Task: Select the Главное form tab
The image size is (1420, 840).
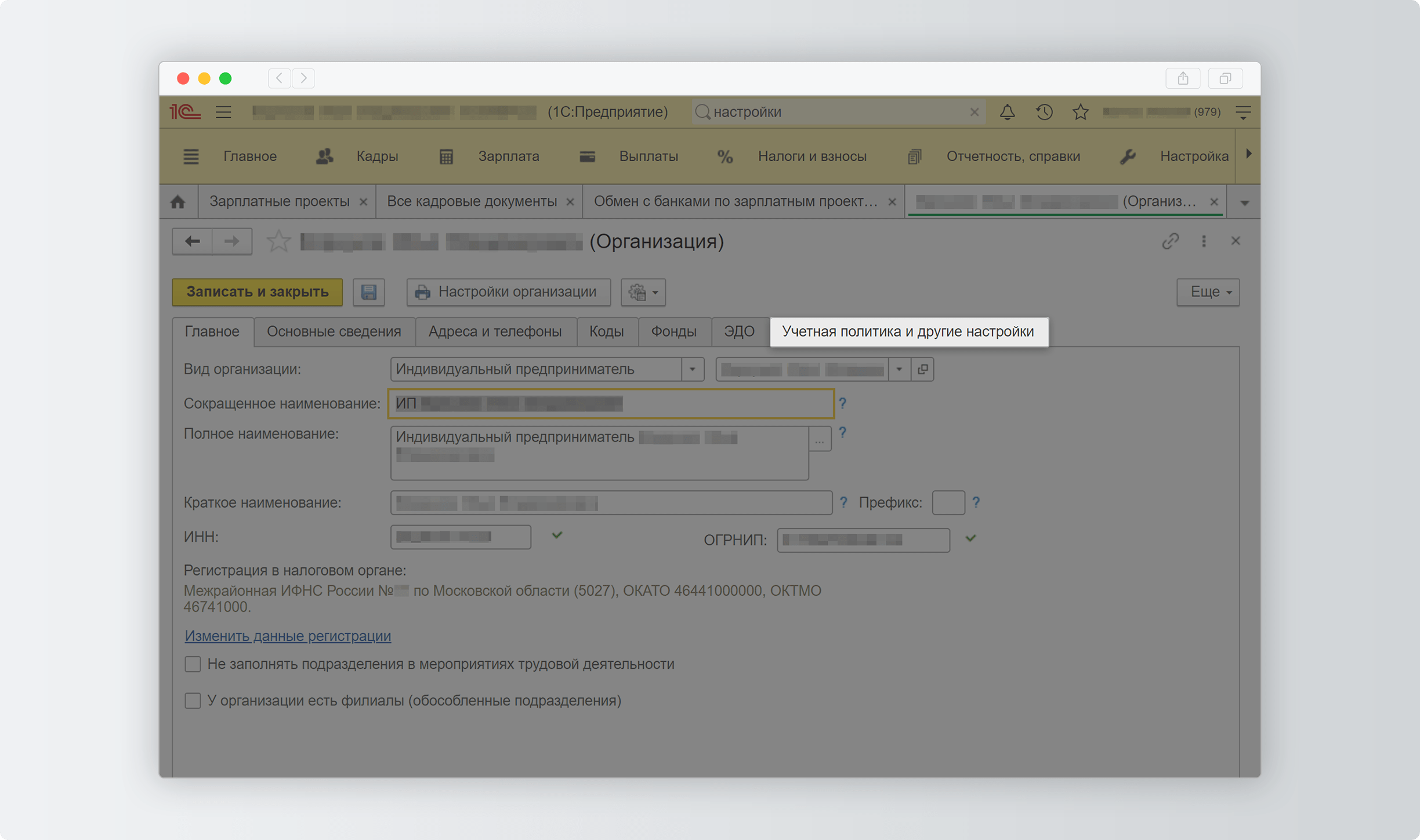Action: [212, 331]
